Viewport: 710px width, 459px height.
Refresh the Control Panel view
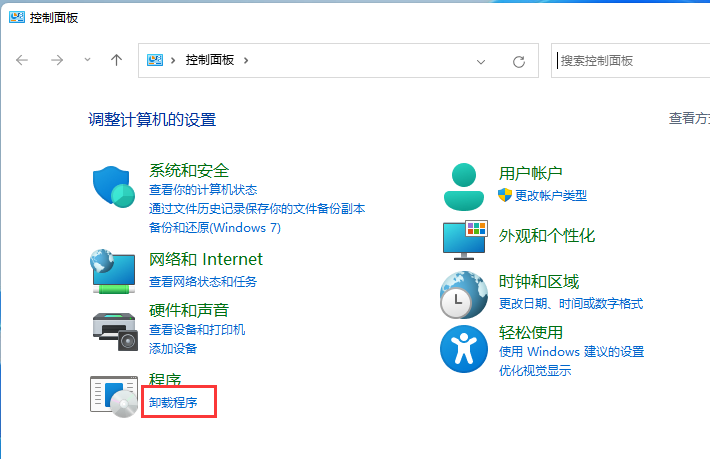coord(519,61)
